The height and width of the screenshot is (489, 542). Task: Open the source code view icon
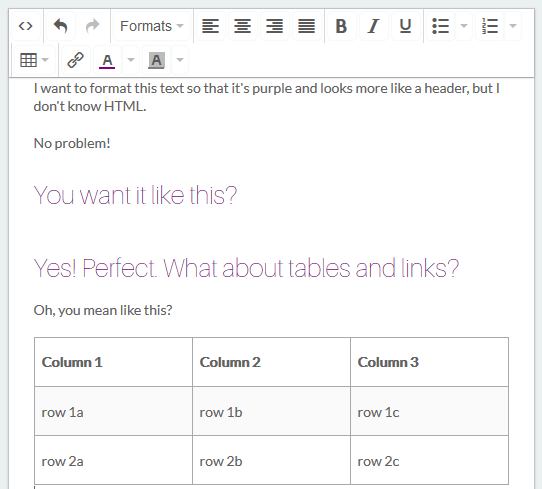click(26, 26)
